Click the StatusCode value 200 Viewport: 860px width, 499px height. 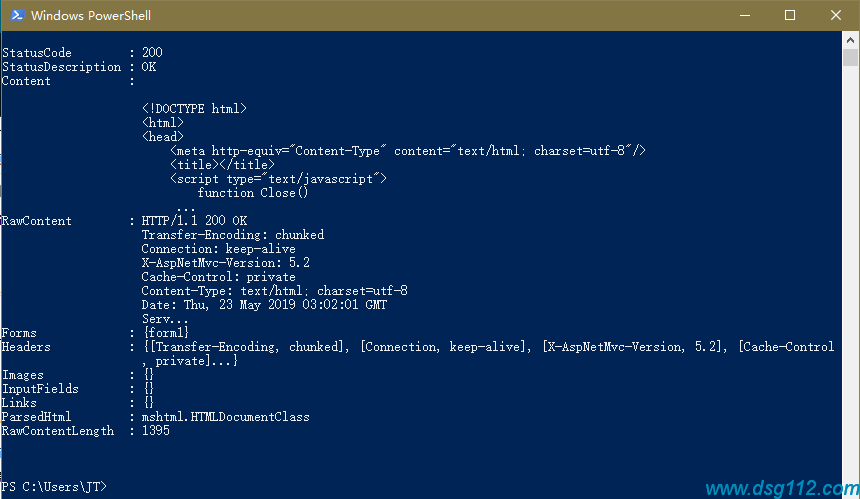point(152,53)
